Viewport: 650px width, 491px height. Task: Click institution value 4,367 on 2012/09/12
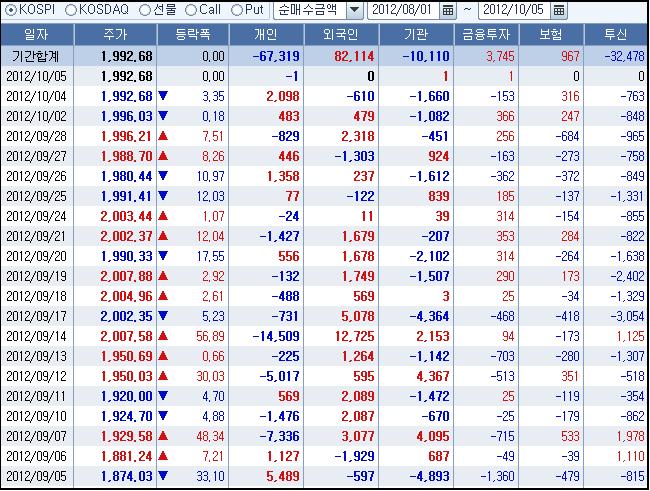[433, 376]
